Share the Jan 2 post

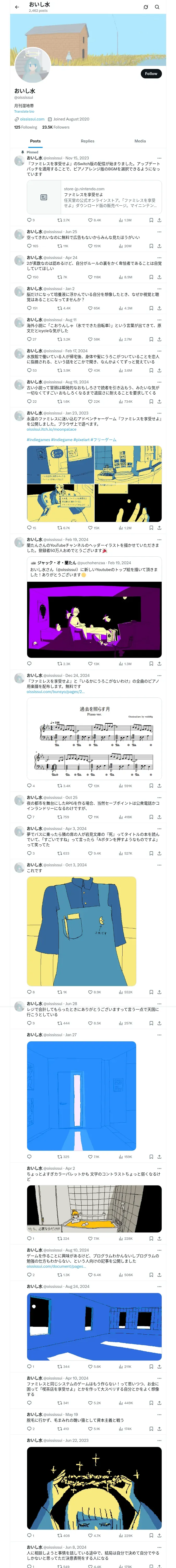click(159, 308)
